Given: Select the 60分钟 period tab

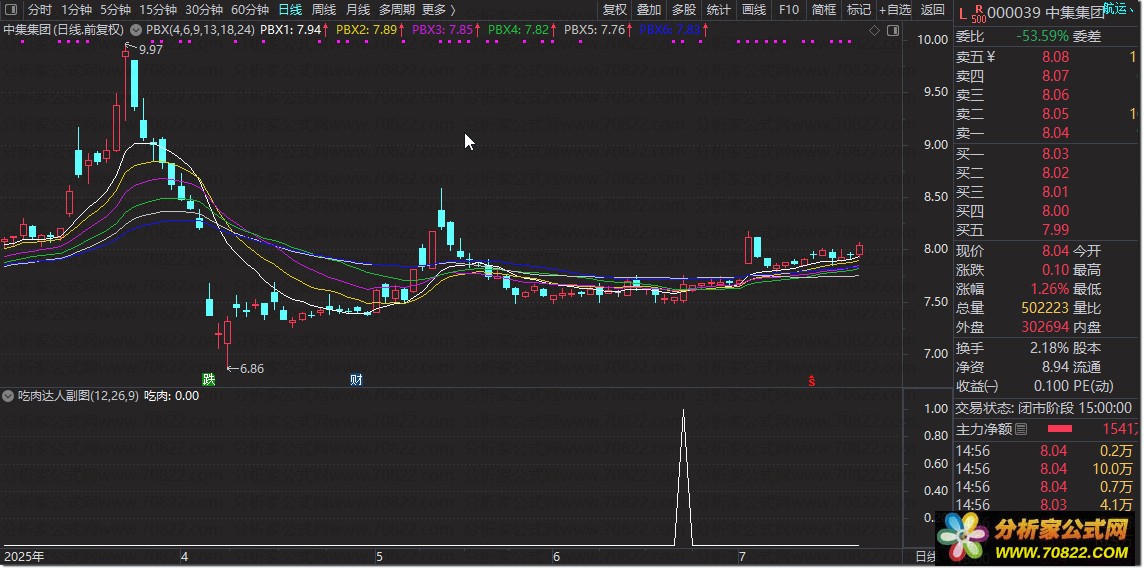Looking at the screenshot, I should click(x=250, y=9).
